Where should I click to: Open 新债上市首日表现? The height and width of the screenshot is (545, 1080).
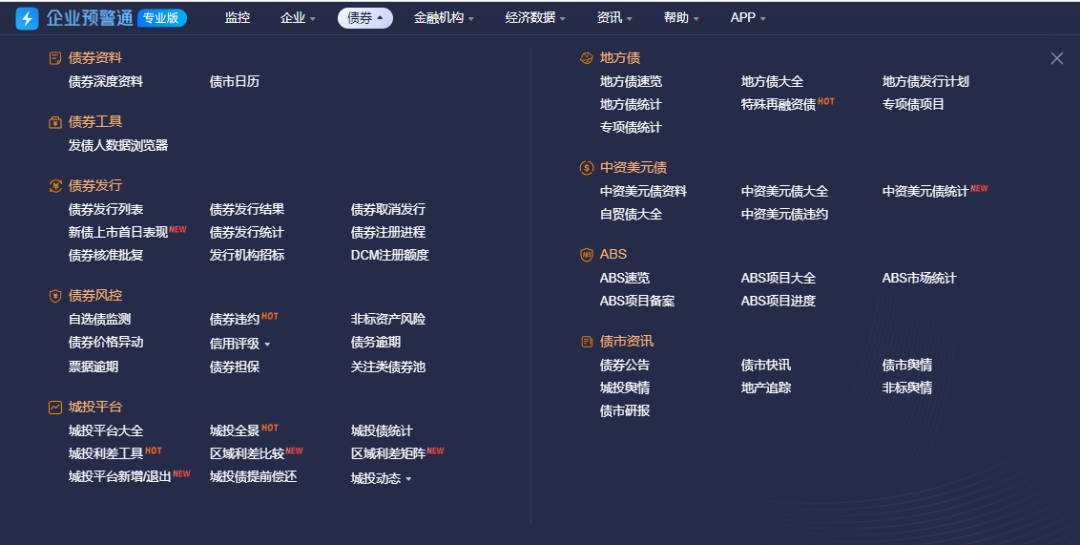pos(118,232)
